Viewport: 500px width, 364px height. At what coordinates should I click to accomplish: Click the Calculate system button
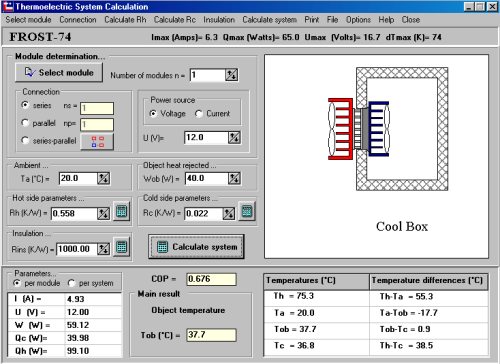pos(196,247)
